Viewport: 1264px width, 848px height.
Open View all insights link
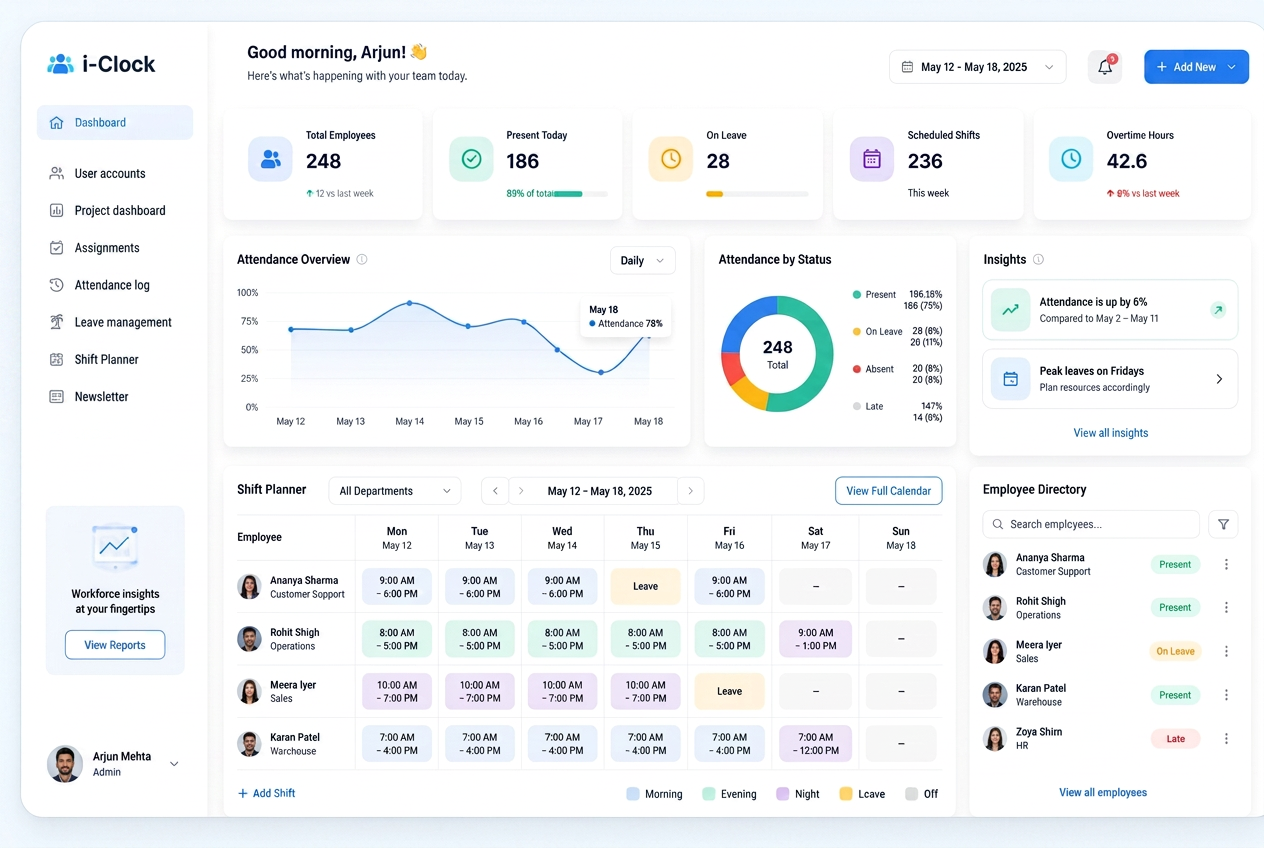coord(1110,433)
